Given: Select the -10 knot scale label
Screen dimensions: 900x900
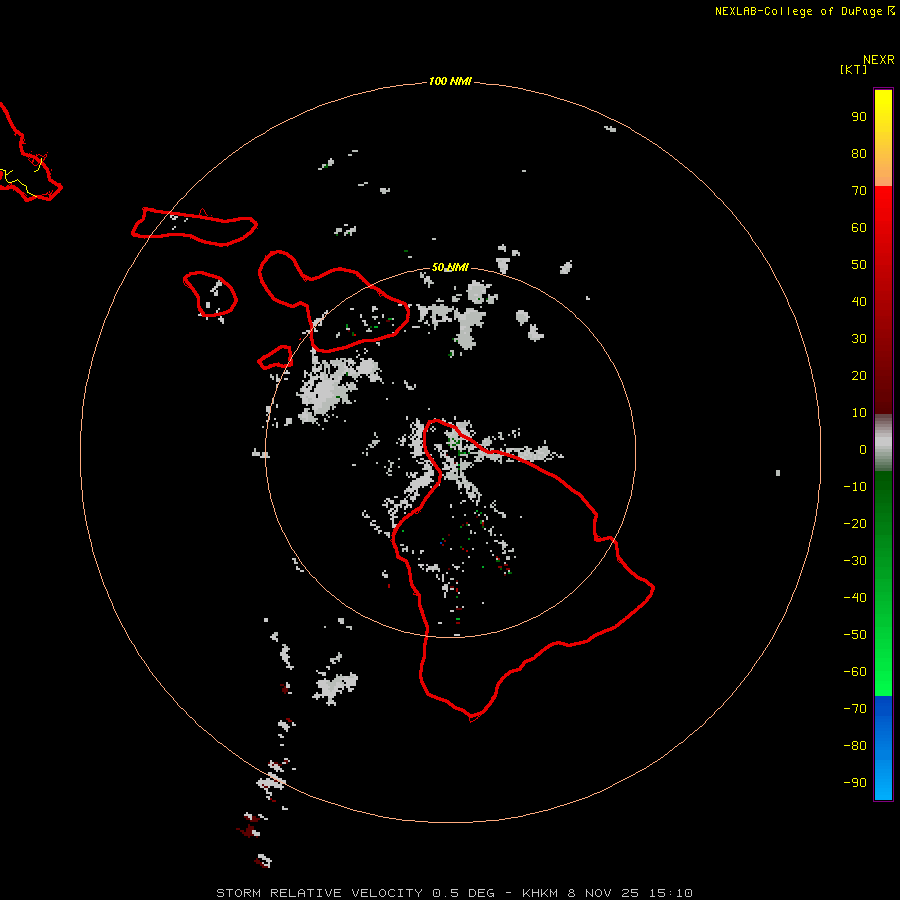Looking at the screenshot, I should [855, 487].
